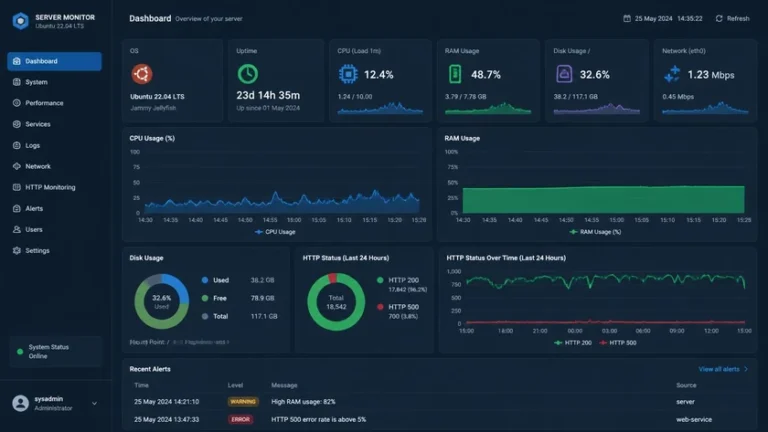Click the Performance gauge icon
This screenshot has height=432, width=768.
click(x=17, y=103)
